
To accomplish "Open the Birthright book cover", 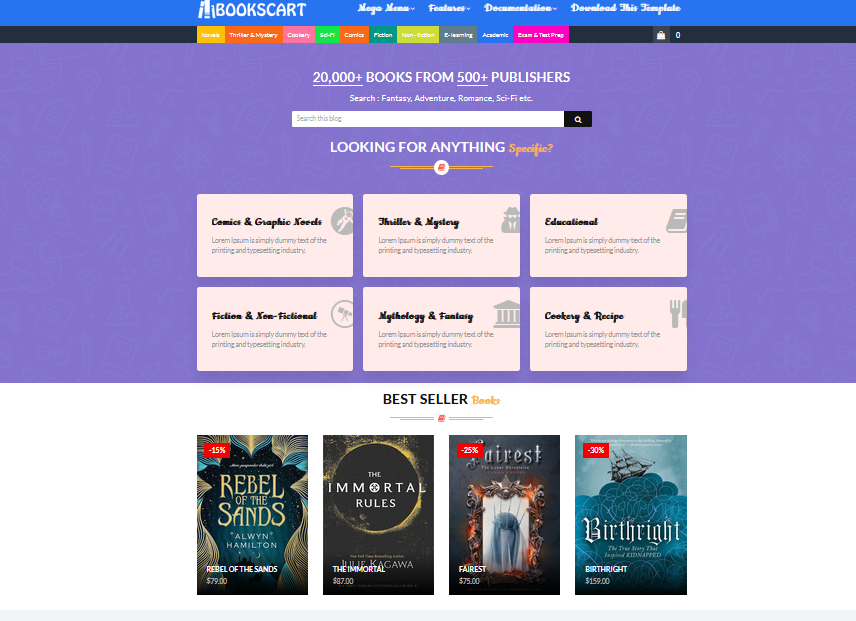I will [631, 515].
